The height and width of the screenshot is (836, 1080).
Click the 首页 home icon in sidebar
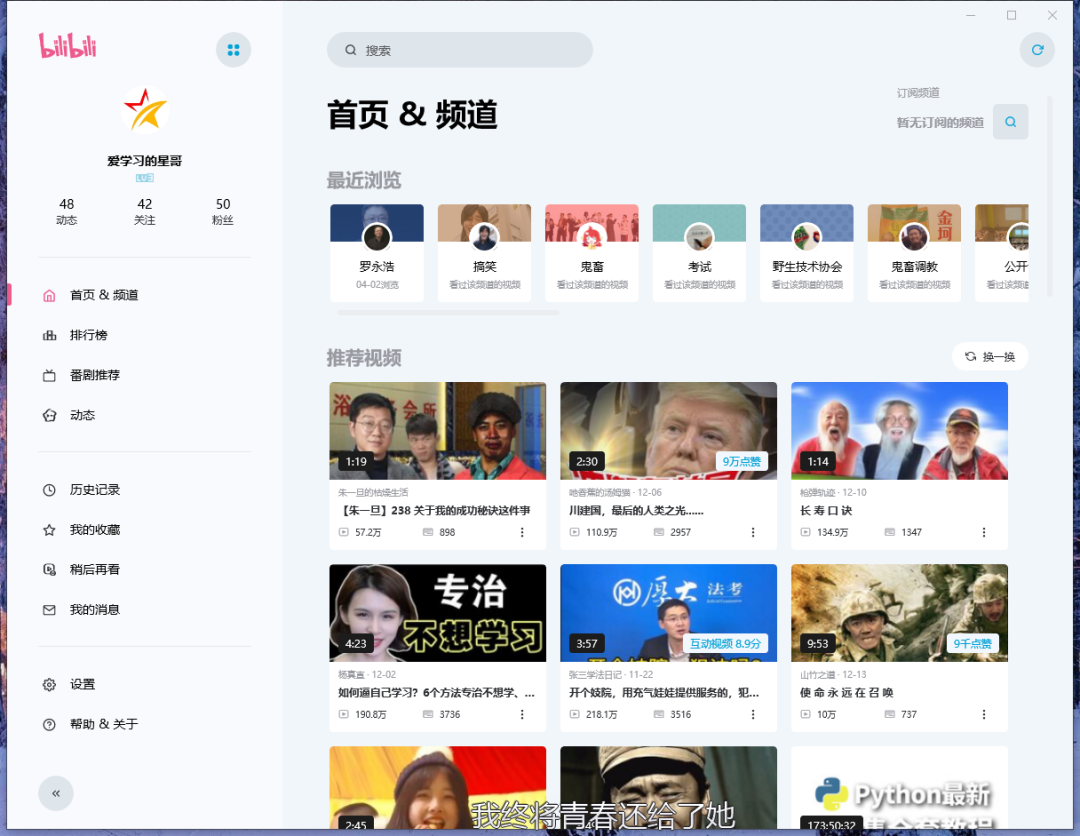49,295
